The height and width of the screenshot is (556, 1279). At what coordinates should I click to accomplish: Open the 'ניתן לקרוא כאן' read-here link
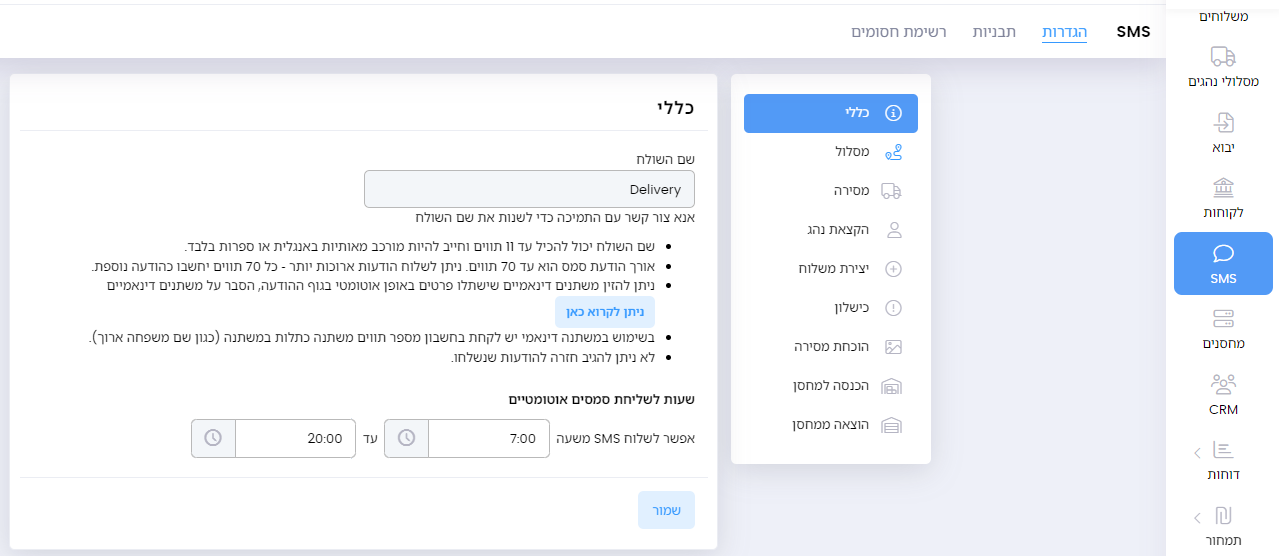coord(605,312)
